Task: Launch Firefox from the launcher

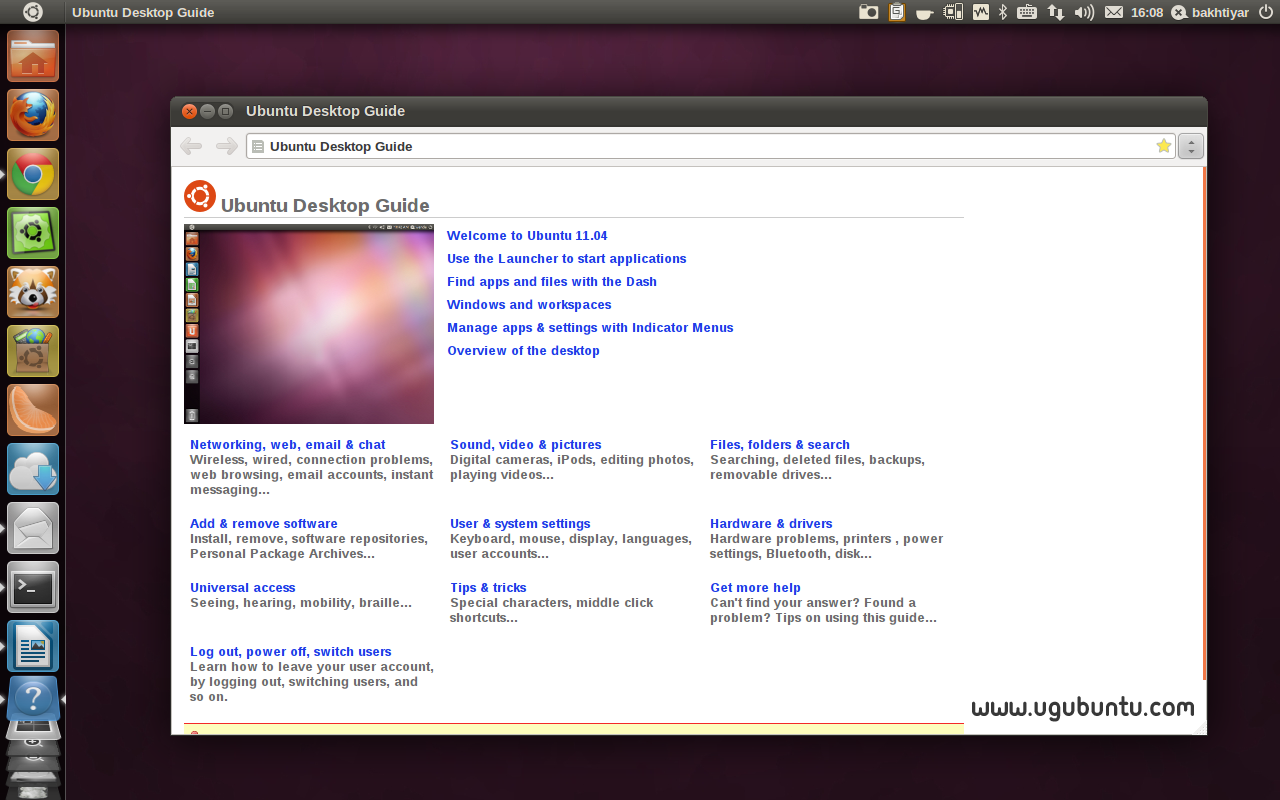Action: (x=33, y=115)
